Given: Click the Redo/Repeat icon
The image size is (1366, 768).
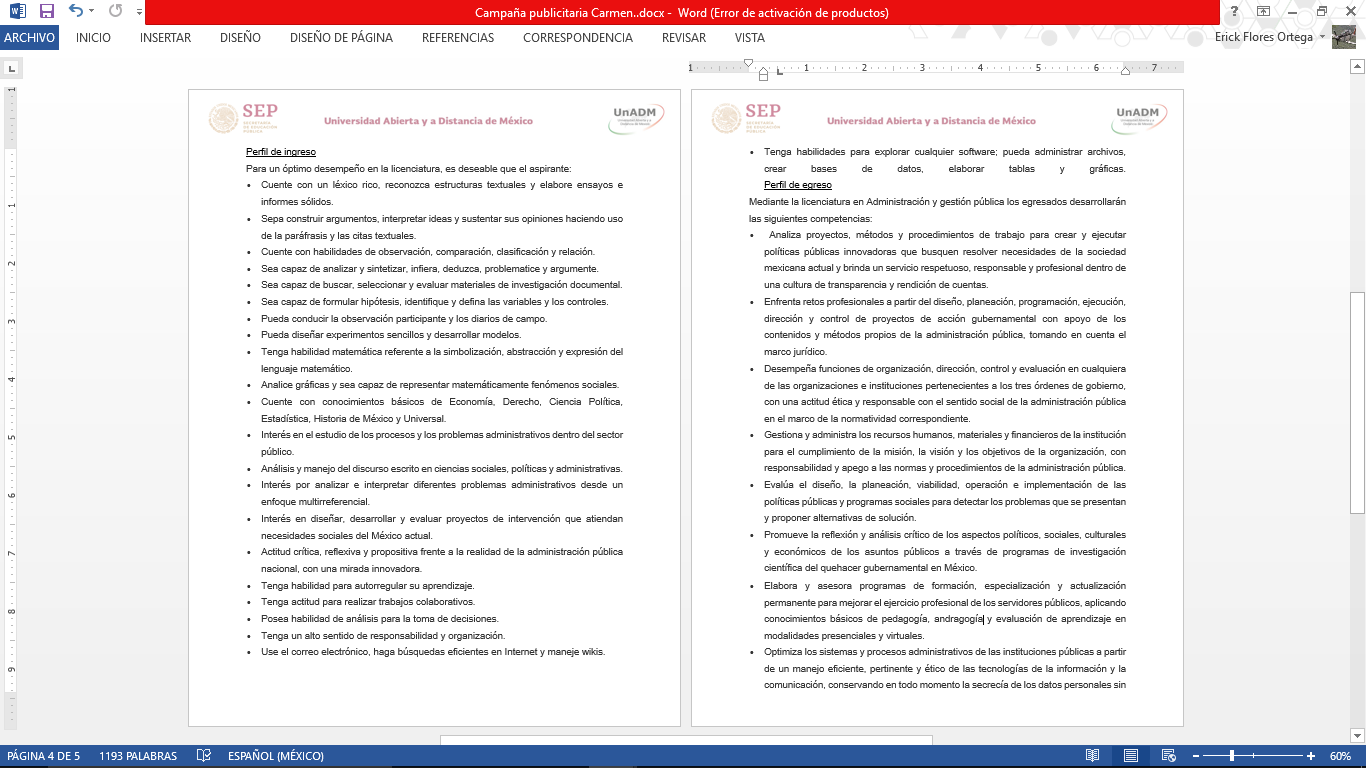Looking at the screenshot, I should (x=114, y=12).
